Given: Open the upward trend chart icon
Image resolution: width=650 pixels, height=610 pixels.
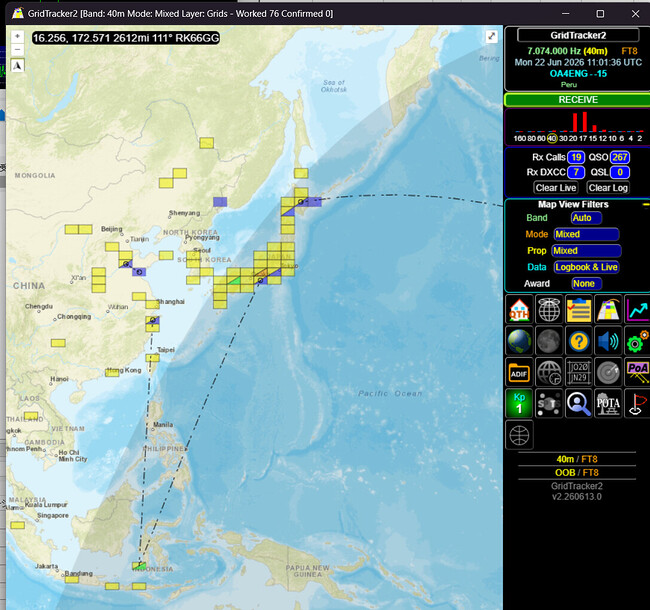Looking at the screenshot, I should pyautogui.click(x=637, y=309).
